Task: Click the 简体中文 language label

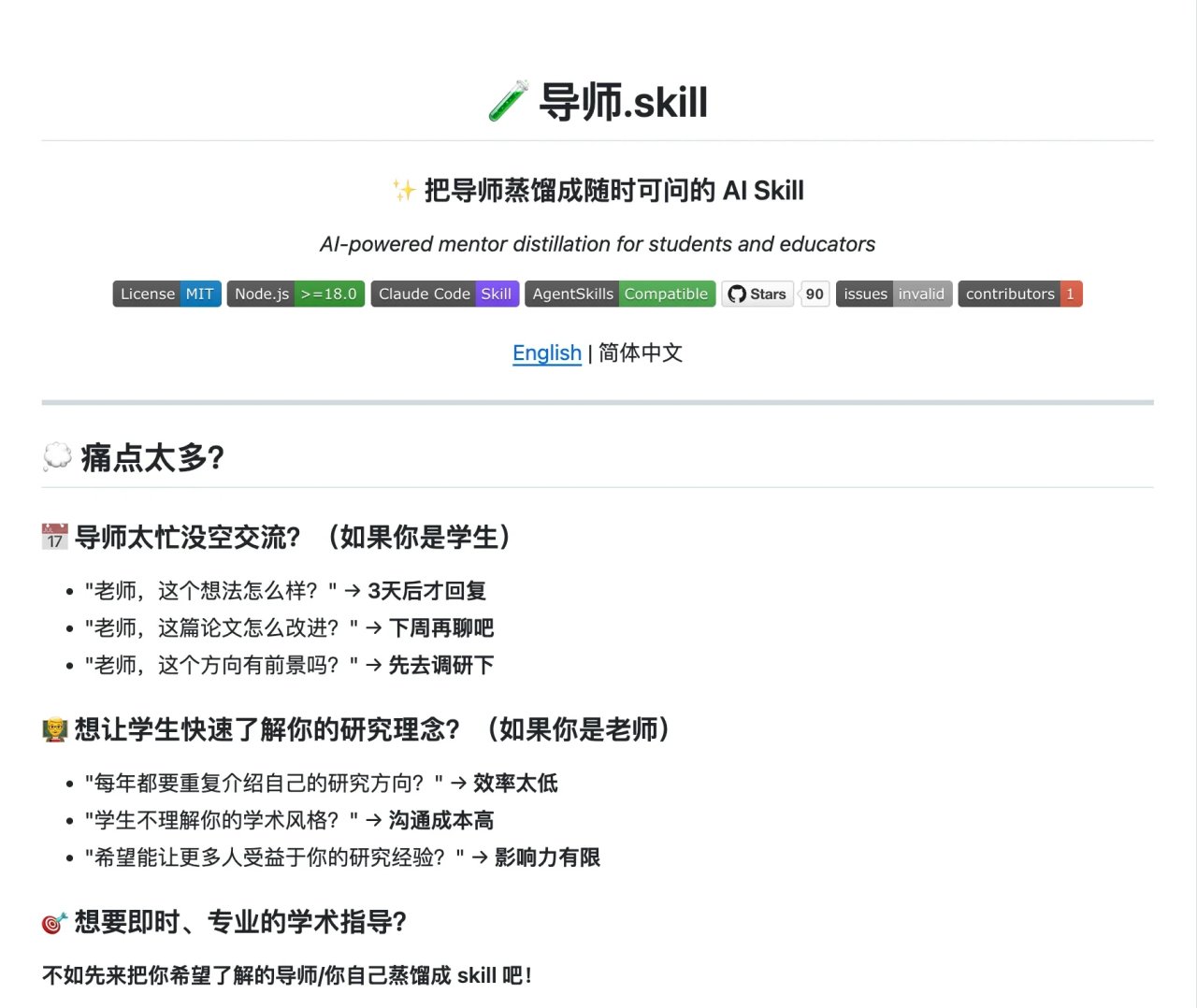Action: pyautogui.click(x=641, y=353)
